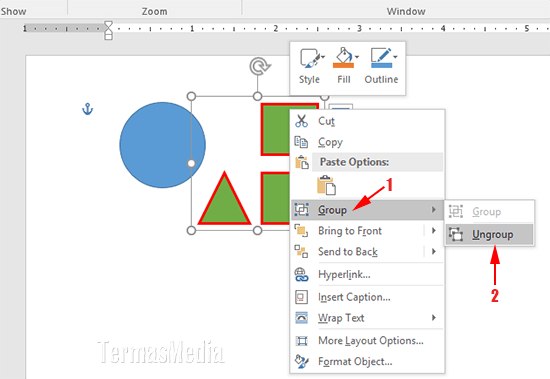Choose the Keep Source Formatting paste button
The height and width of the screenshot is (379, 550).
(326, 185)
